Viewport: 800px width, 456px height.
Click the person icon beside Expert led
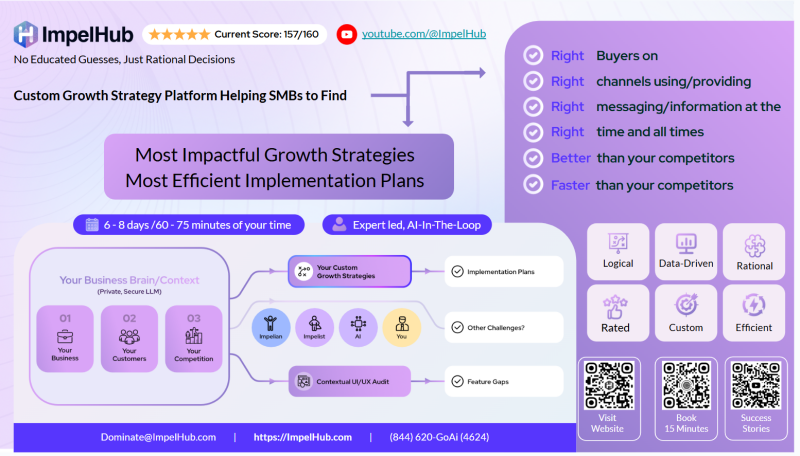339,224
